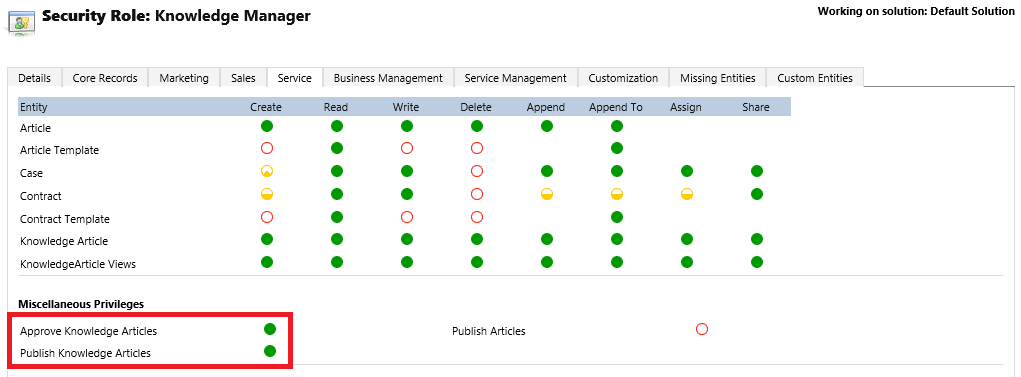Change KnowledgeArticle Views Write privilege
This screenshot has height=377, width=1021.
[x=407, y=262]
